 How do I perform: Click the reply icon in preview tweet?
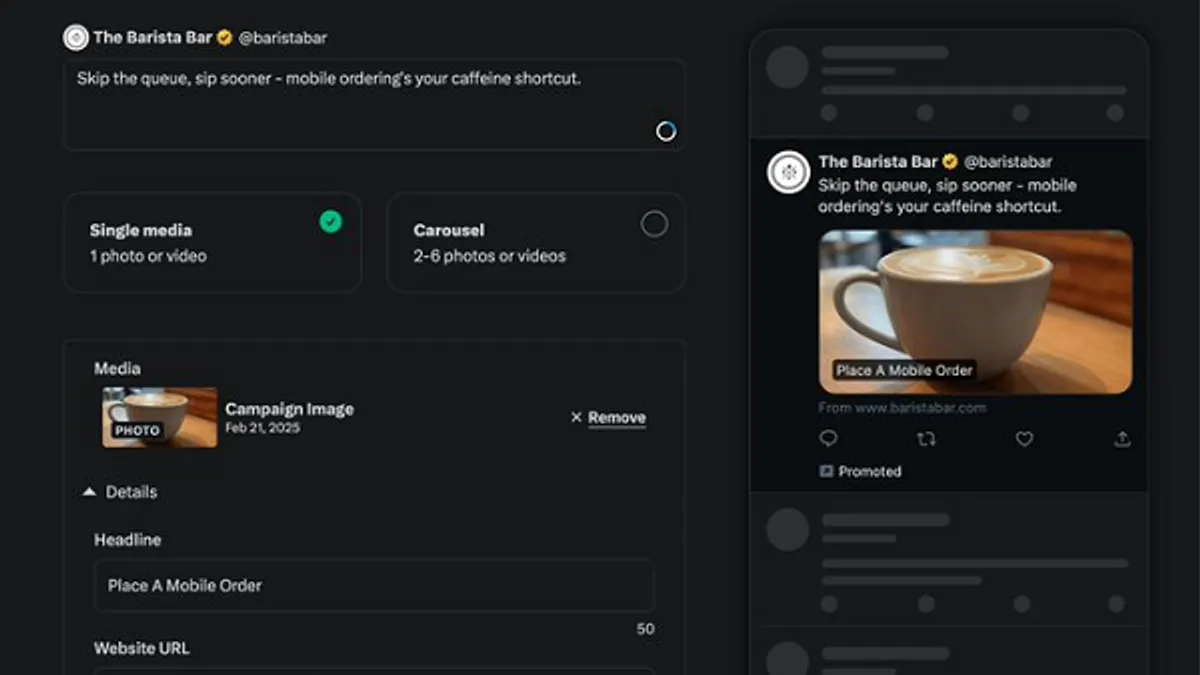point(828,439)
